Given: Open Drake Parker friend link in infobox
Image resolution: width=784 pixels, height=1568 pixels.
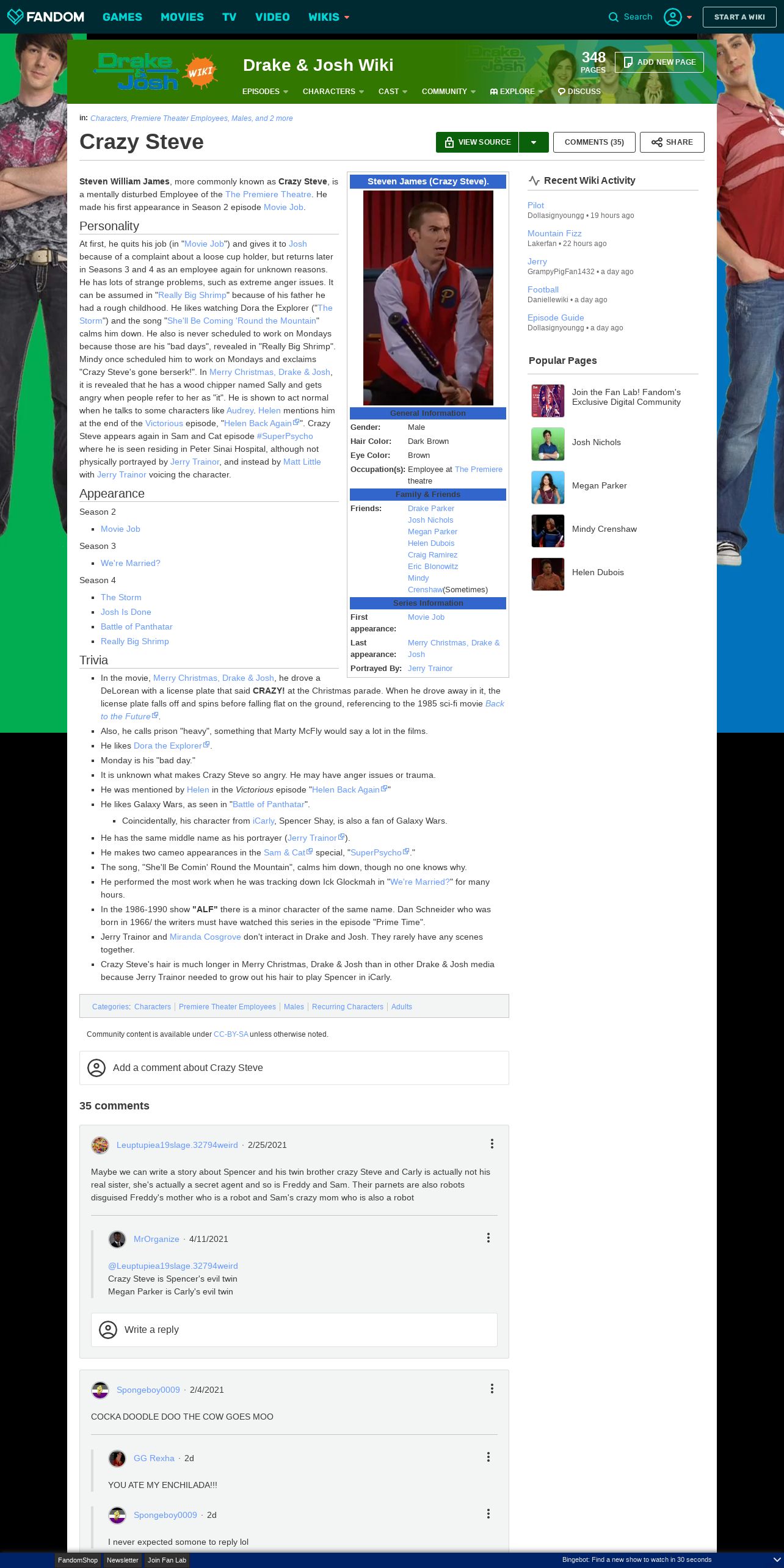Looking at the screenshot, I should coord(431,509).
